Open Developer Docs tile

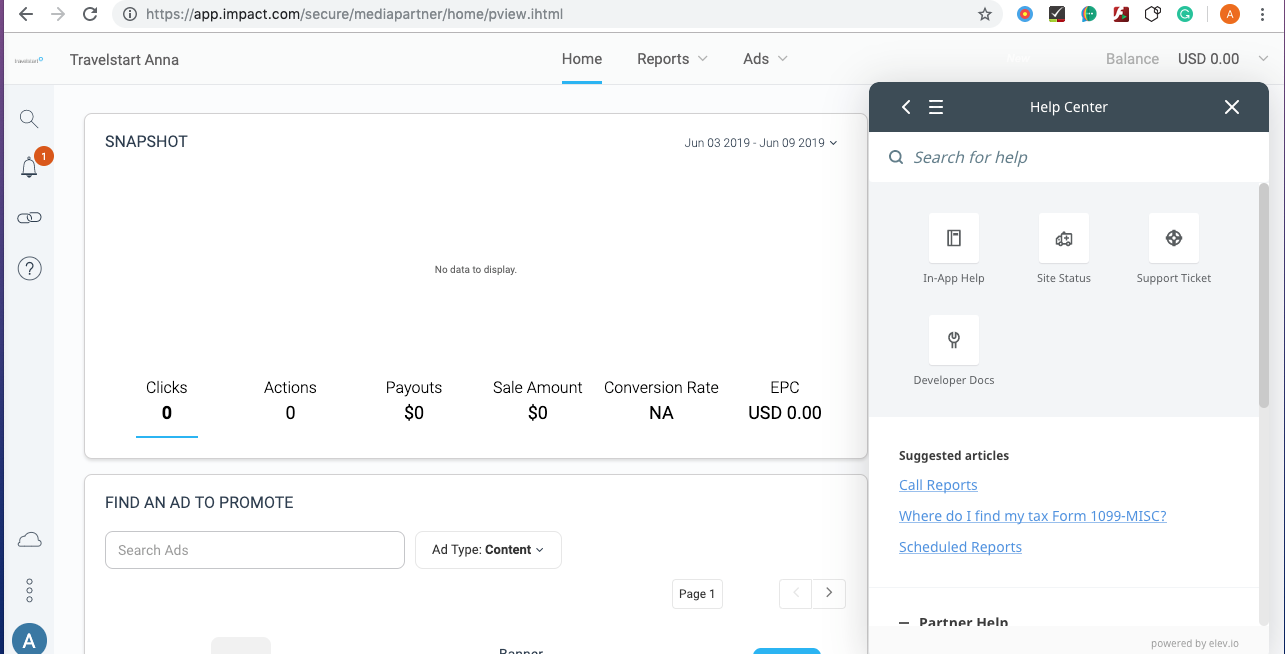(954, 351)
